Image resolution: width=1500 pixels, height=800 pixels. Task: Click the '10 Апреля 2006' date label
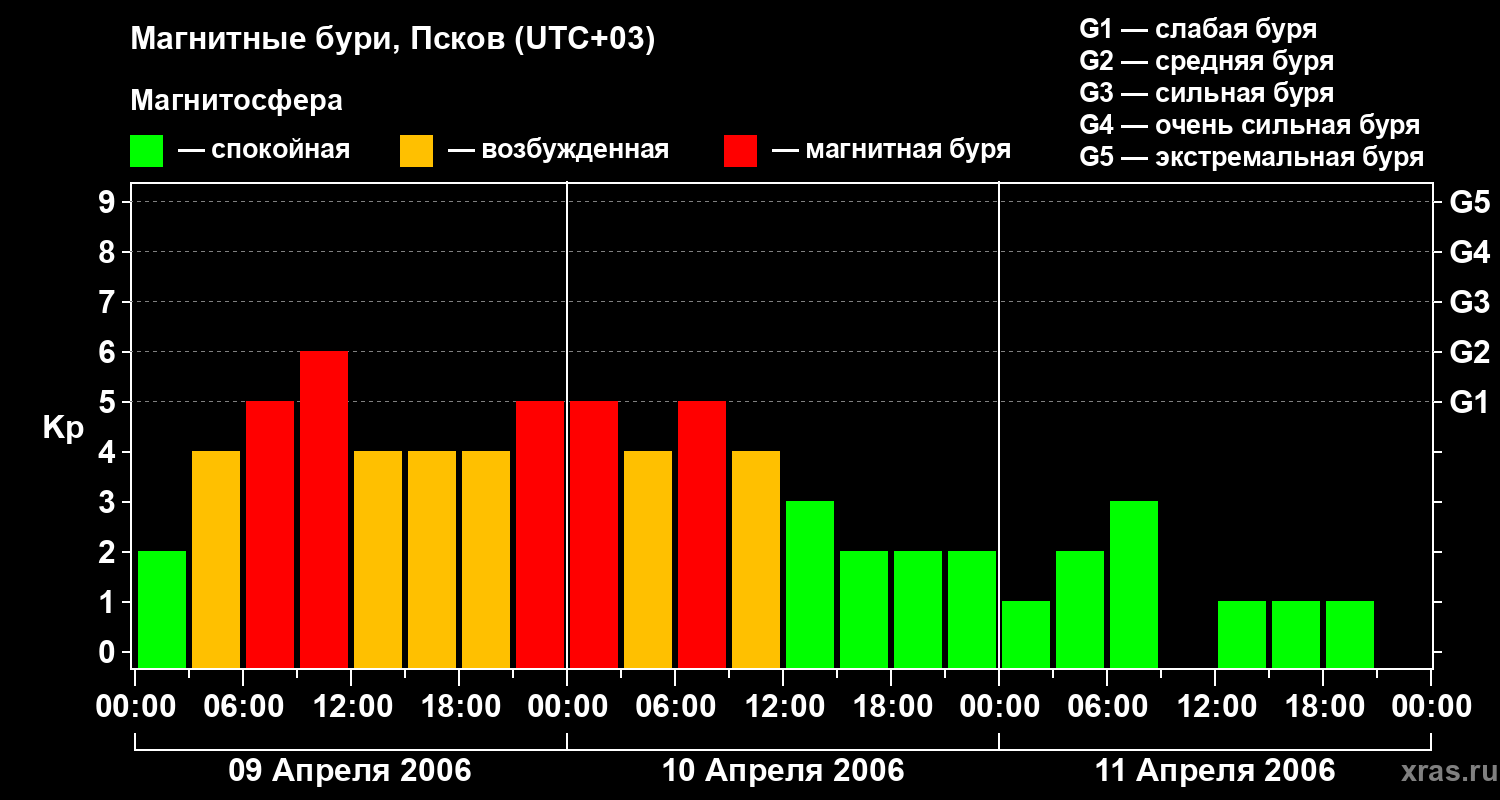(783, 770)
